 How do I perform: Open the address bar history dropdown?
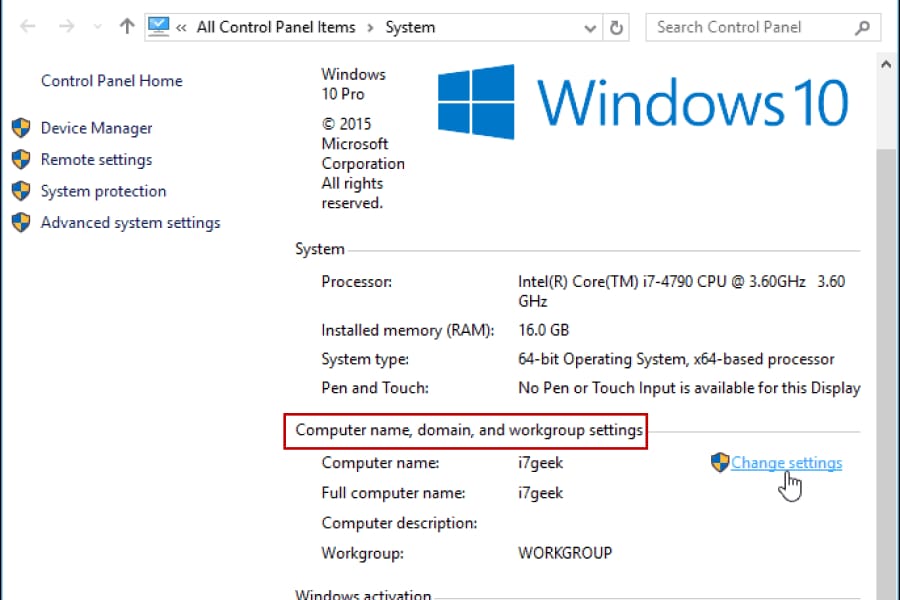[589, 28]
